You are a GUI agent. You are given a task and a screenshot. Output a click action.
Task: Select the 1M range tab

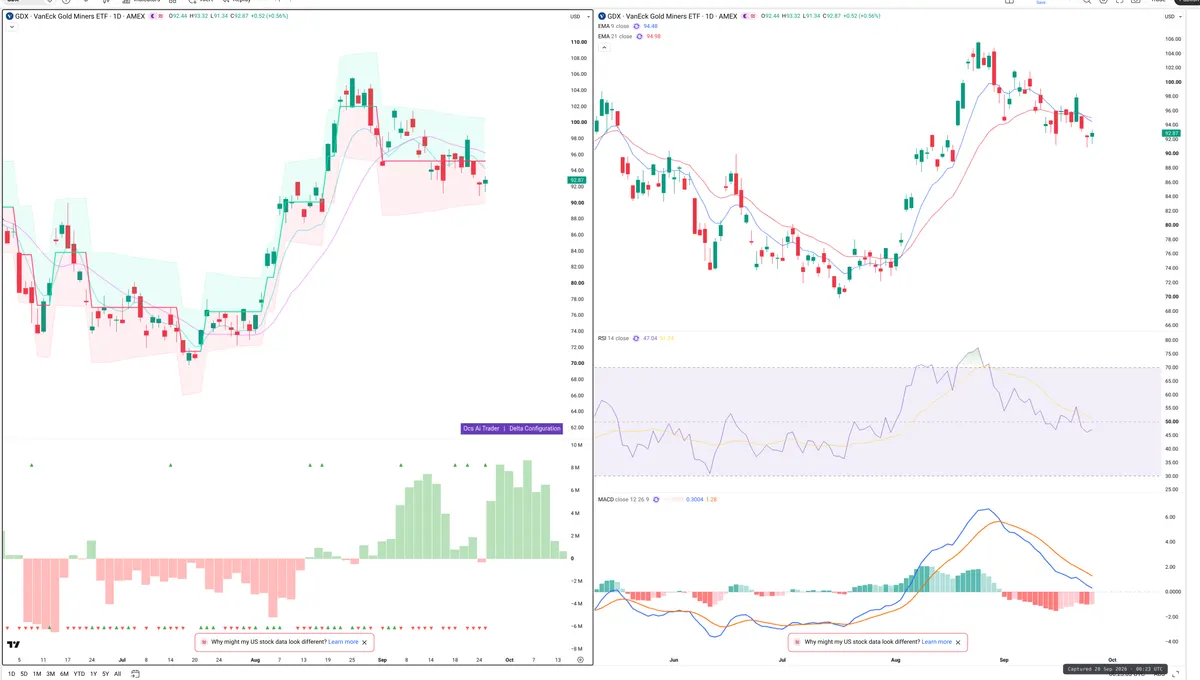37,674
